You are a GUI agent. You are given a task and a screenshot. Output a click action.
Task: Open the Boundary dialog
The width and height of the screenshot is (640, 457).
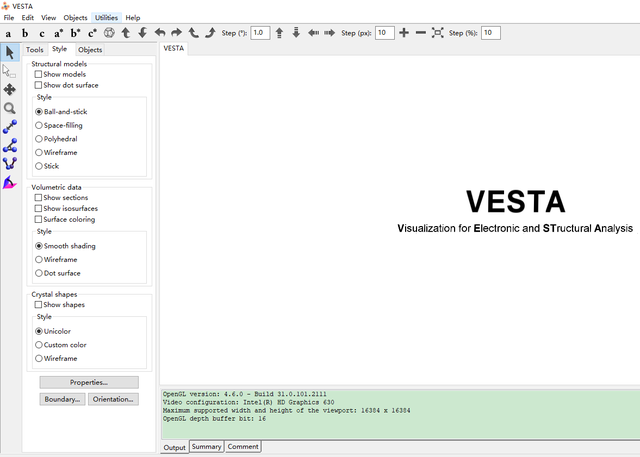[x=62, y=399]
